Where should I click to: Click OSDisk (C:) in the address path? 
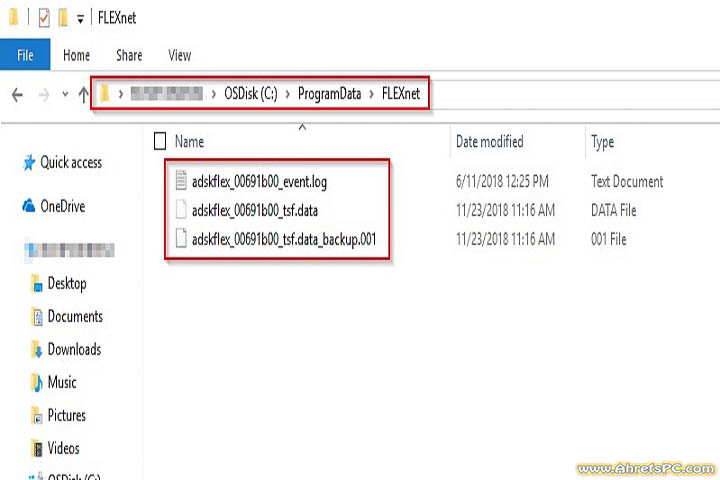tap(251, 94)
